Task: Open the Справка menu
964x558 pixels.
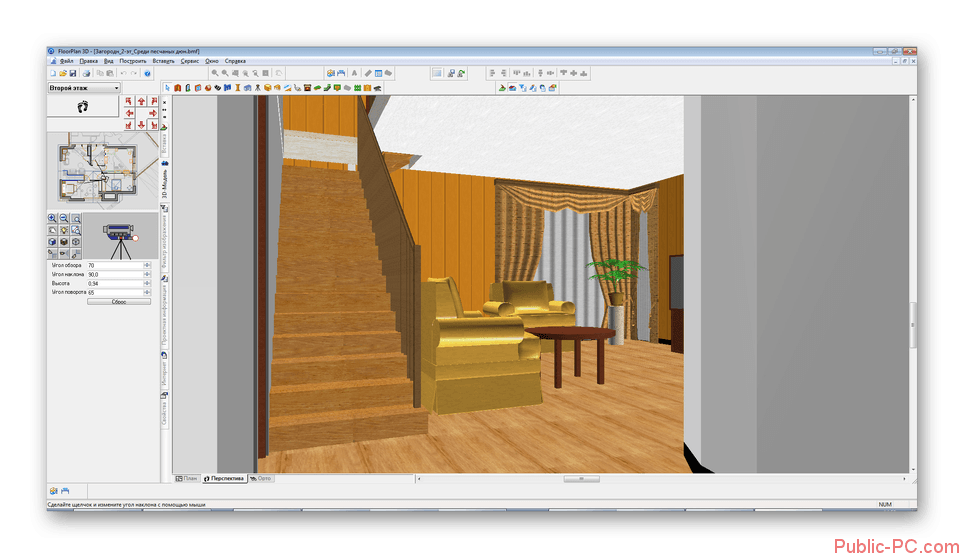Action: [x=235, y=61]
